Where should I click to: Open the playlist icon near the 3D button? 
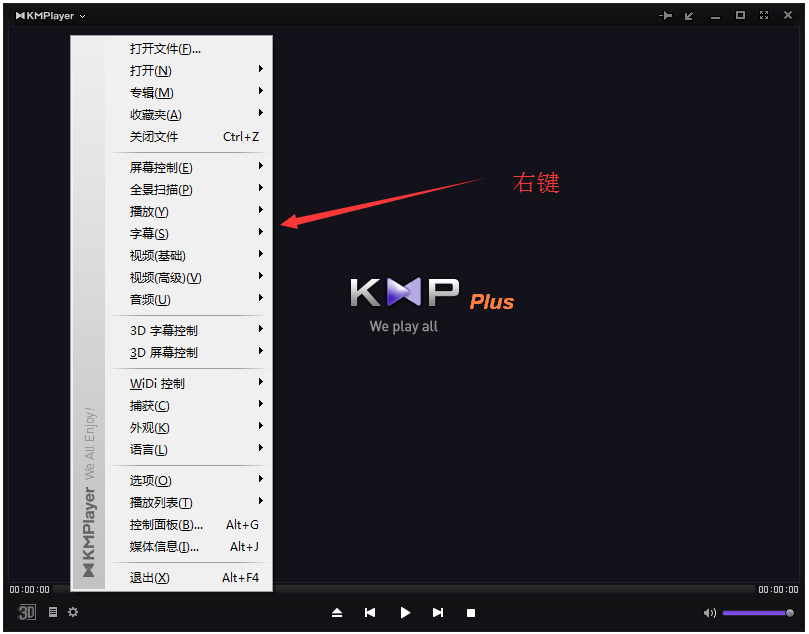[53, 612]
